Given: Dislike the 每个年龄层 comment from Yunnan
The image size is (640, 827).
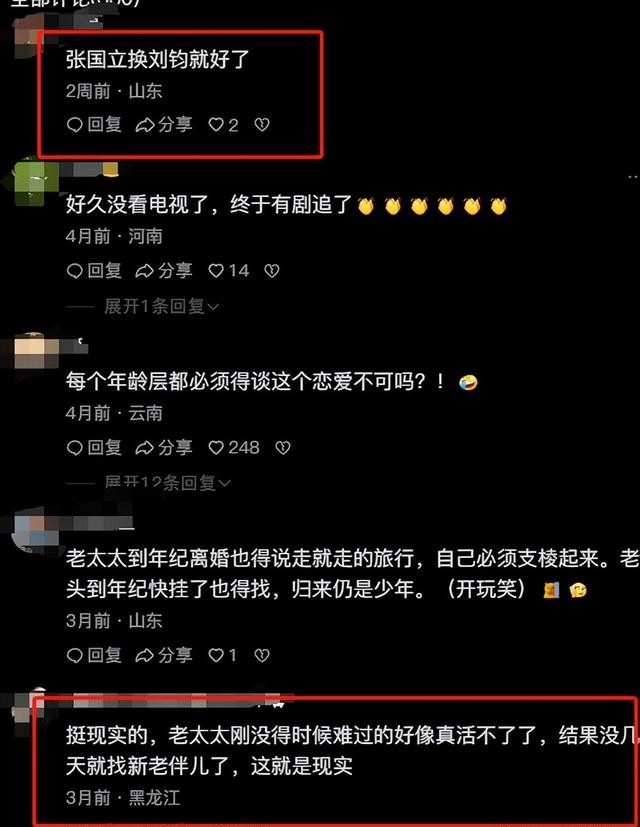Looking at the screenshot, I should (283, 448).
